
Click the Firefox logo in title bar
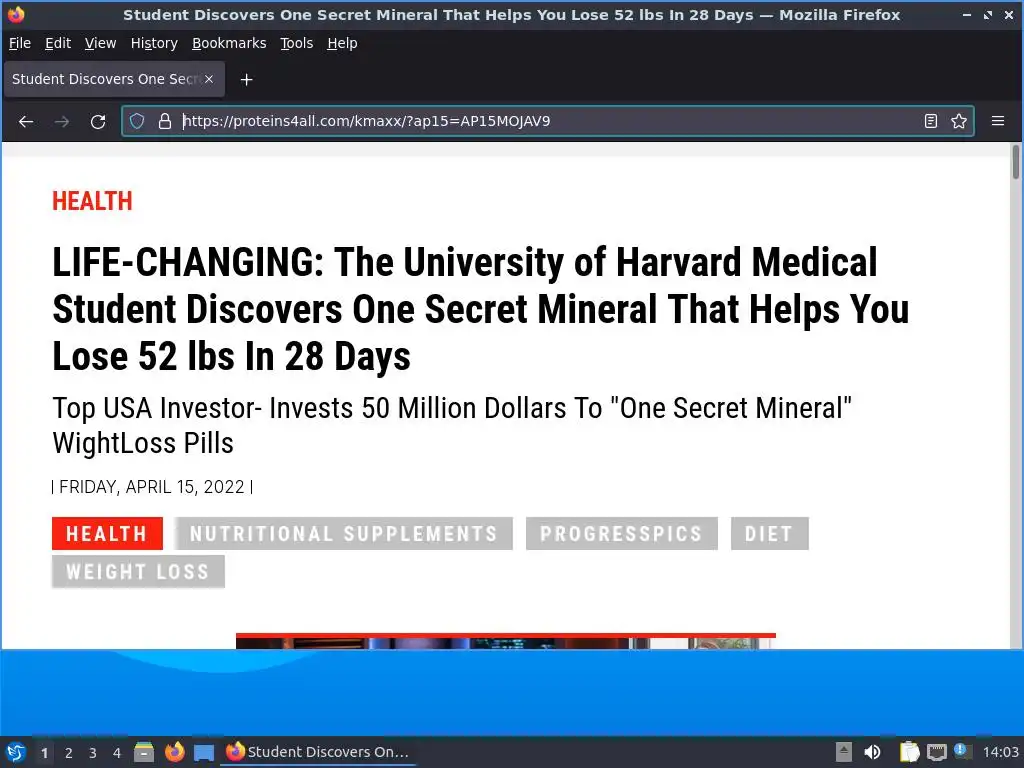[16, 14]
